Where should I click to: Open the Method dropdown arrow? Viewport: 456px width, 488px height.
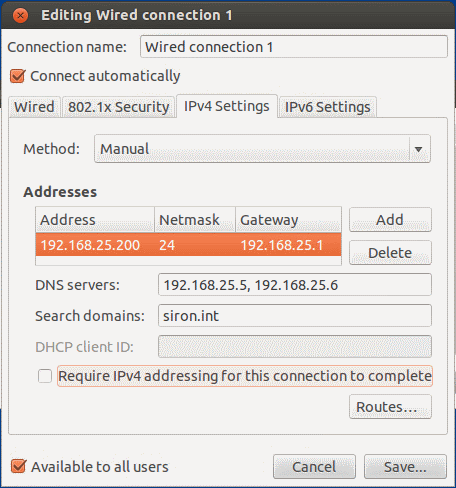[419, 149]
